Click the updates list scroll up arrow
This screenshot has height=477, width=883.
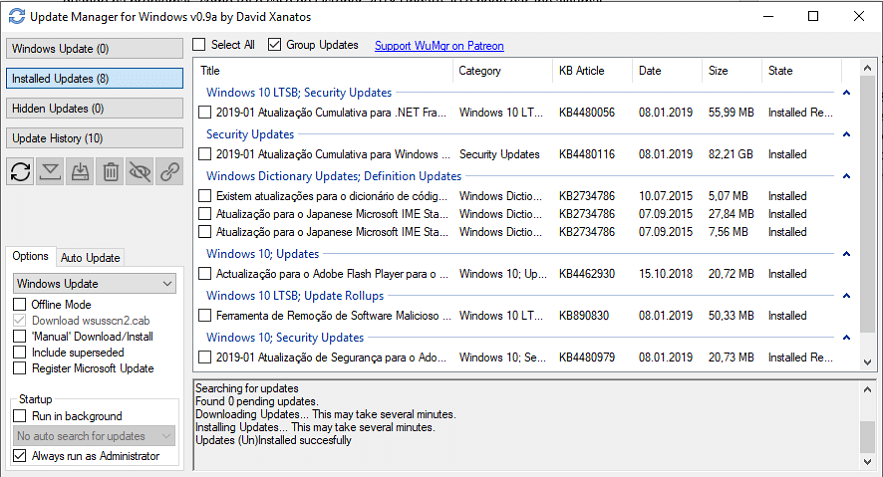[867, 68]
